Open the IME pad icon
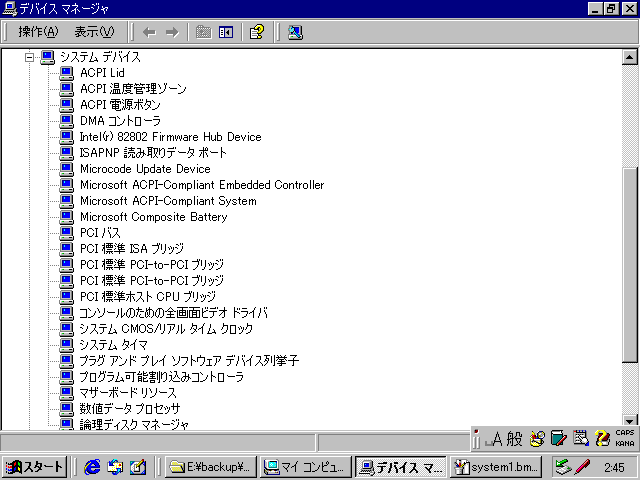The image size is (640, 480). (537, 439)
